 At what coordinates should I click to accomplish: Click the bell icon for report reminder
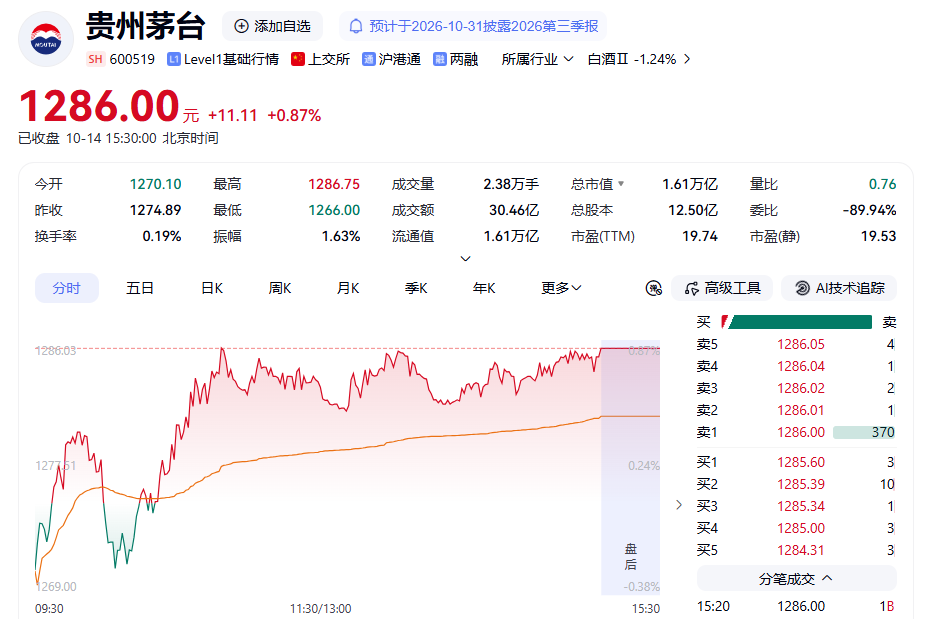356,26
